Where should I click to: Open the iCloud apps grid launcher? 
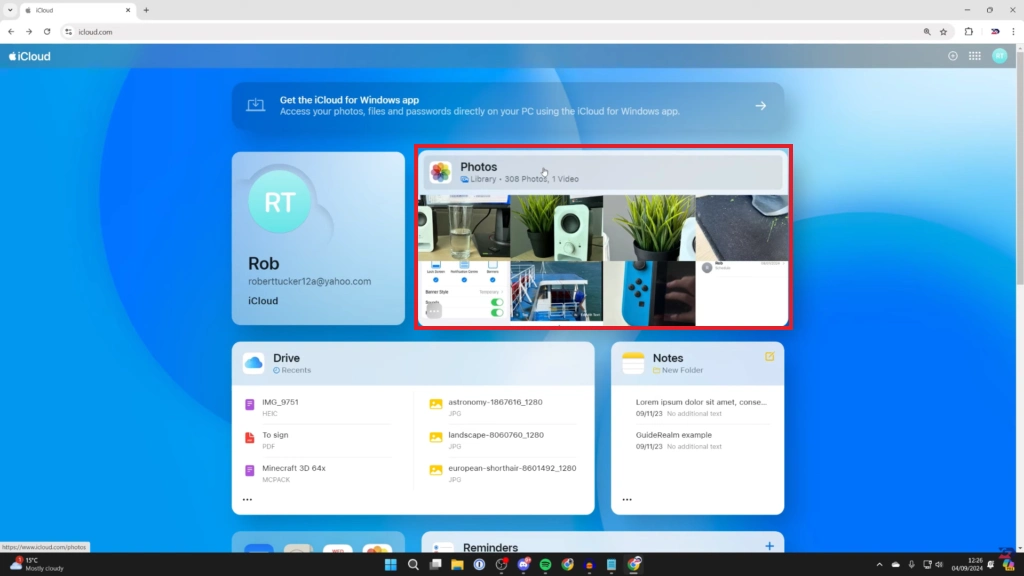point(974,56)
